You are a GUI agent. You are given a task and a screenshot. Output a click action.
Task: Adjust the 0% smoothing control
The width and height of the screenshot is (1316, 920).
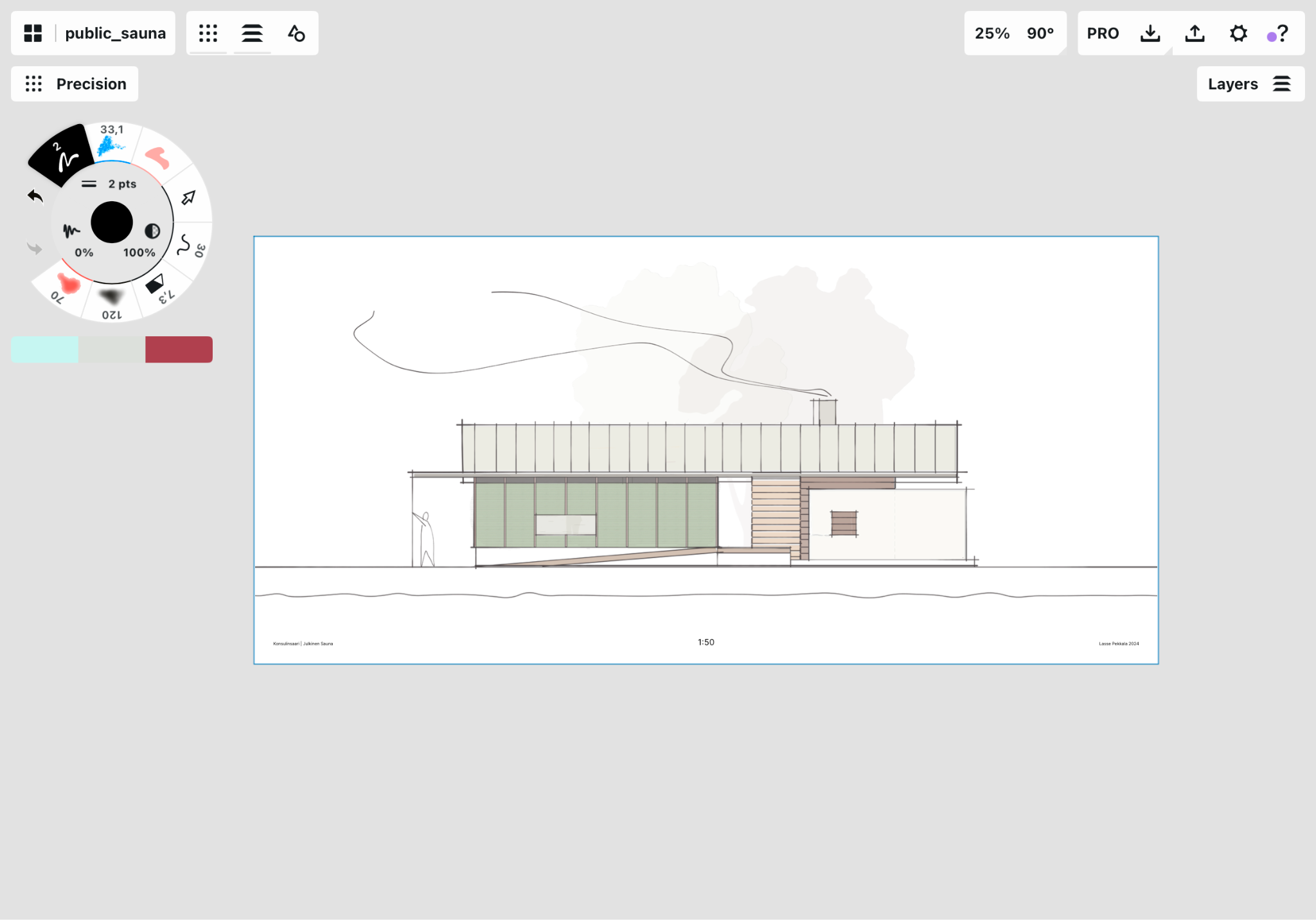[78, 241]
